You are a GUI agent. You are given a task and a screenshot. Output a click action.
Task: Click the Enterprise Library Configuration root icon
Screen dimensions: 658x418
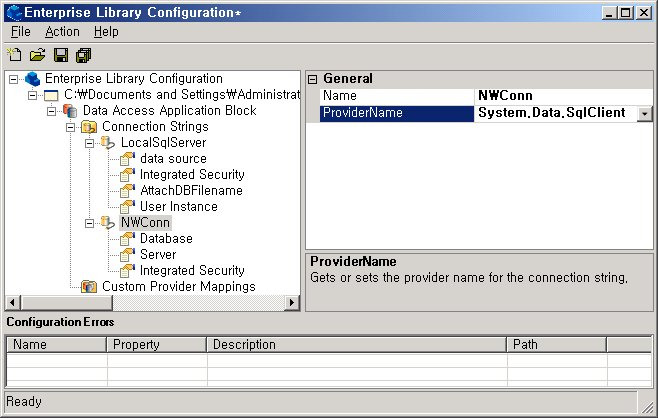[32, 78]
